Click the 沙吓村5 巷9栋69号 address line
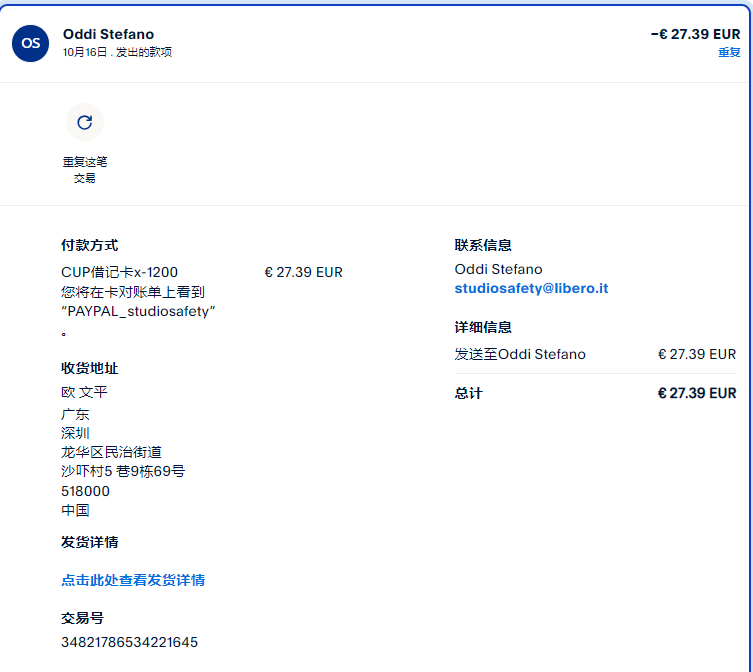 pos(123,471)
